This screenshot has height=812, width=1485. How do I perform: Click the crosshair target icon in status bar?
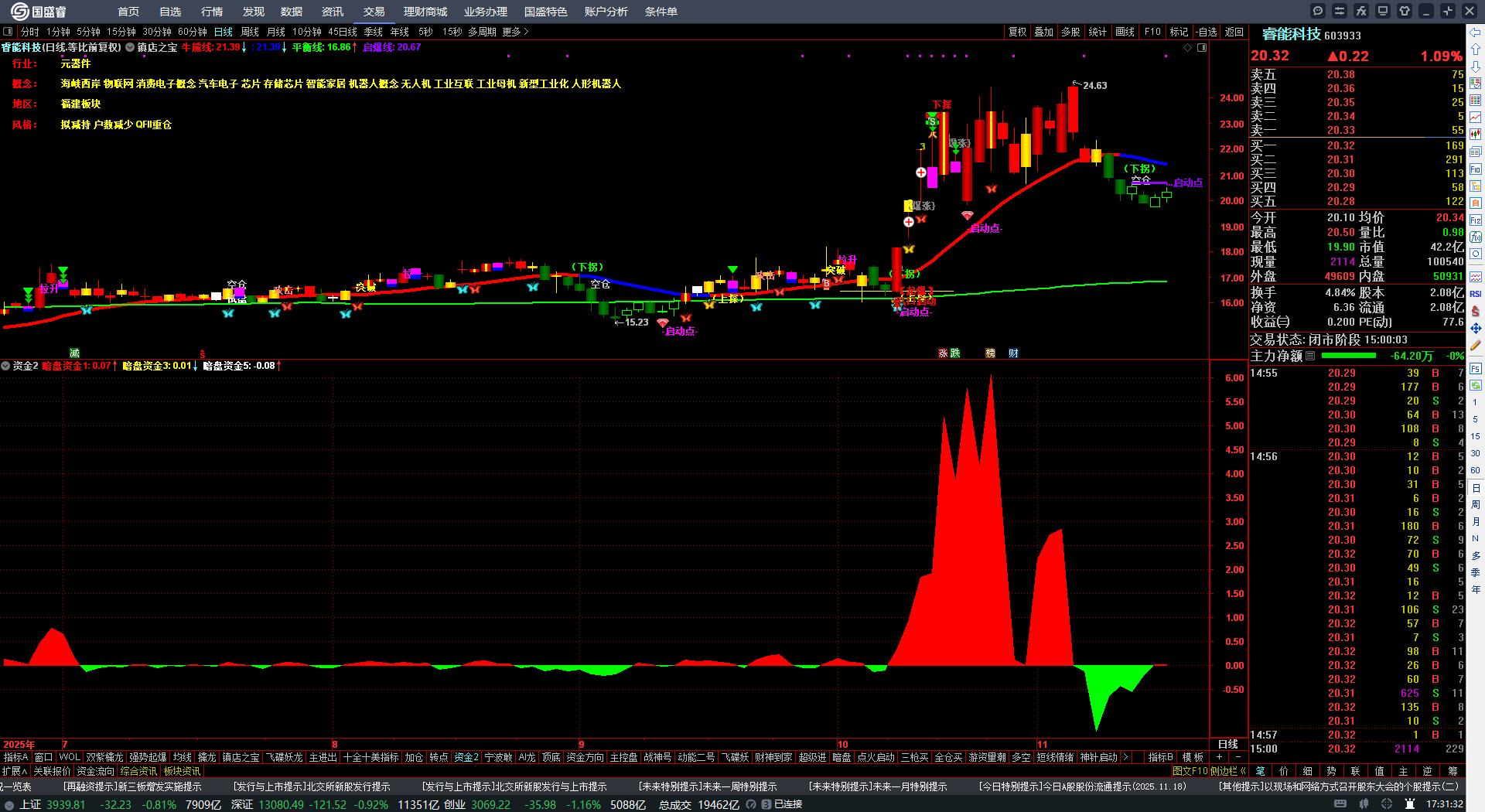point(1387,804)
